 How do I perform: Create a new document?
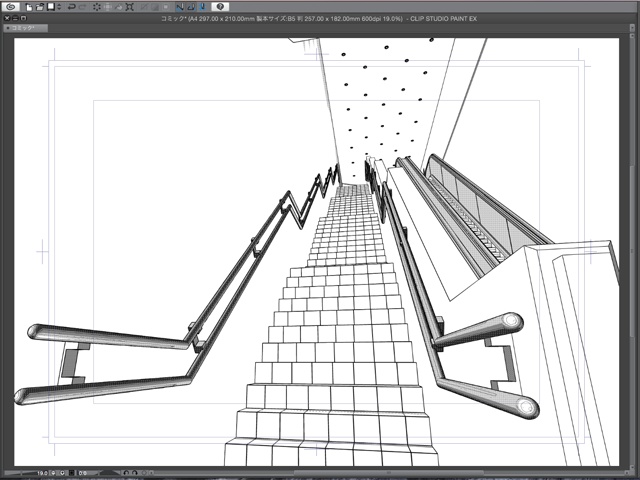pyautogui.click(x=29, y=7)
